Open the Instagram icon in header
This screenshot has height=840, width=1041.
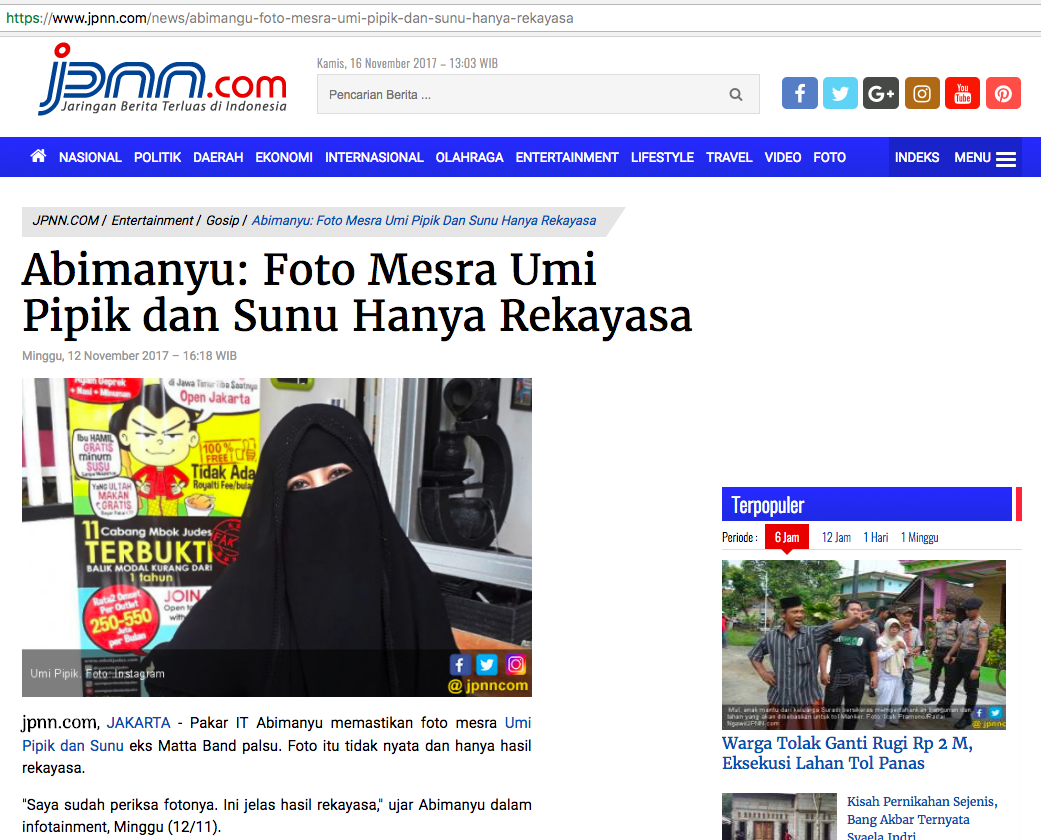[922, 93]
